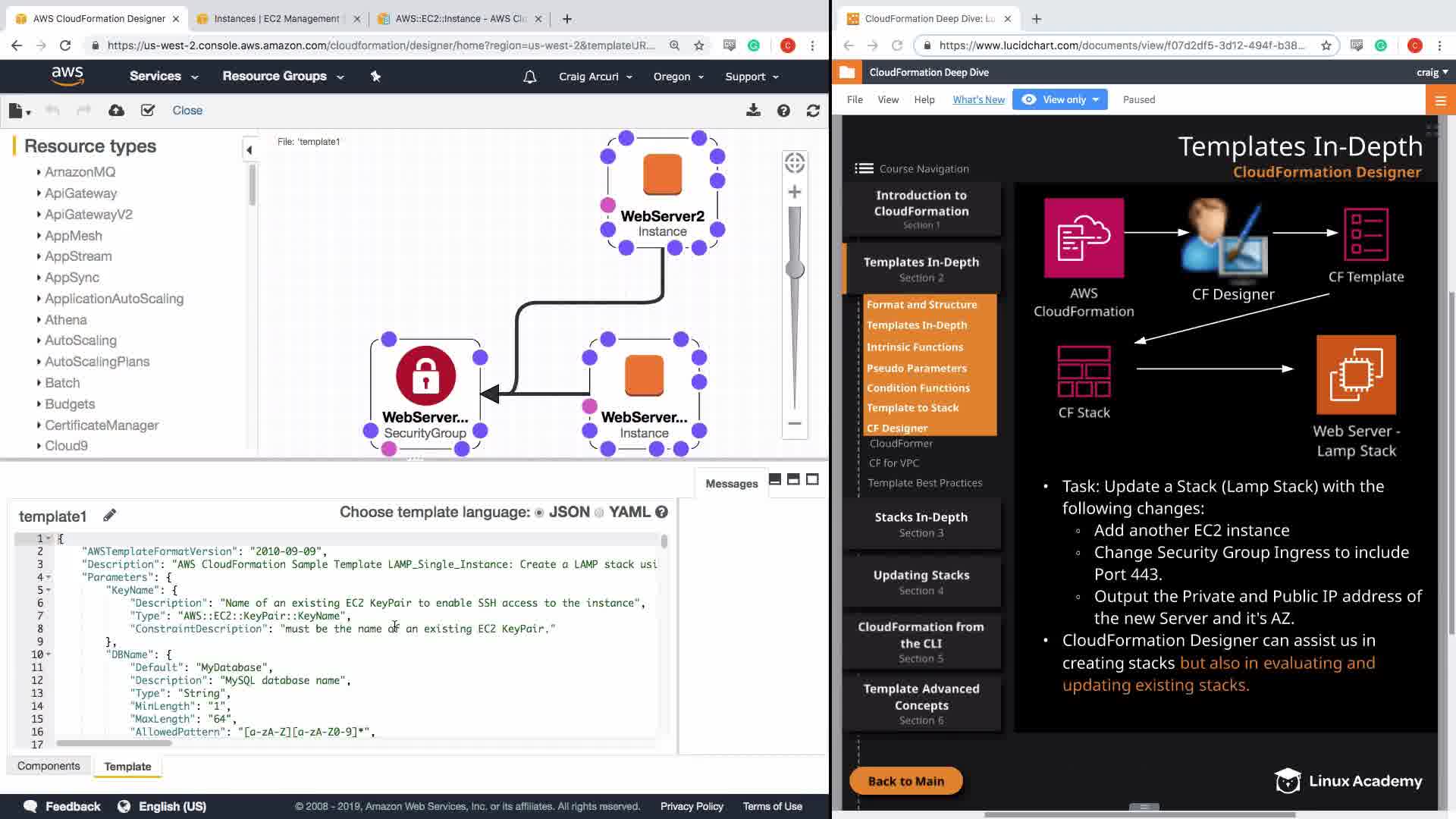Click the fit to window target icon
This screenshot has width=1456, height=819.
point(795,162)
